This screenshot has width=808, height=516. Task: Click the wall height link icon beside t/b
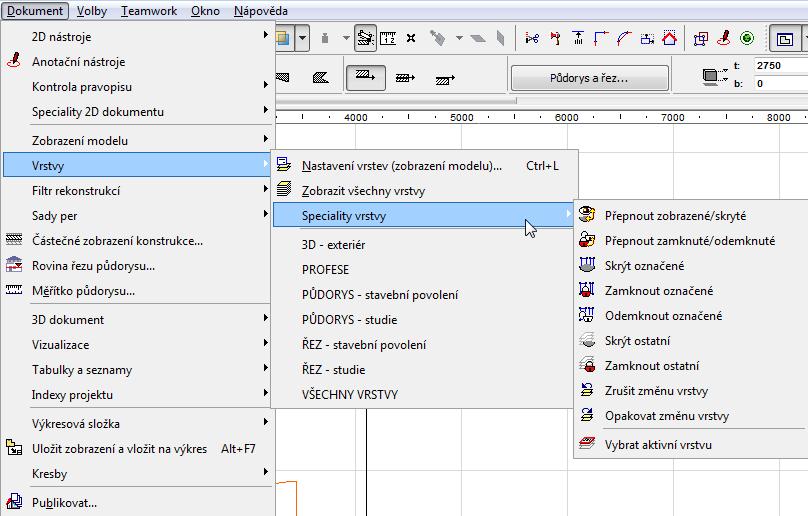(x=714, y=76)
